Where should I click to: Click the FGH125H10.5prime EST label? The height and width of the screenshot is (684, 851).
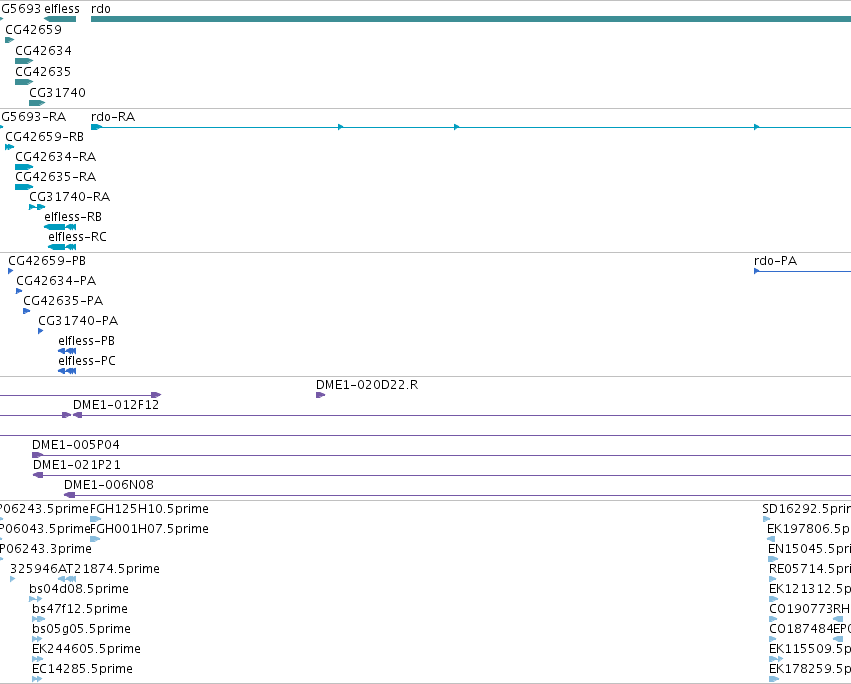(x=149, y=509)
